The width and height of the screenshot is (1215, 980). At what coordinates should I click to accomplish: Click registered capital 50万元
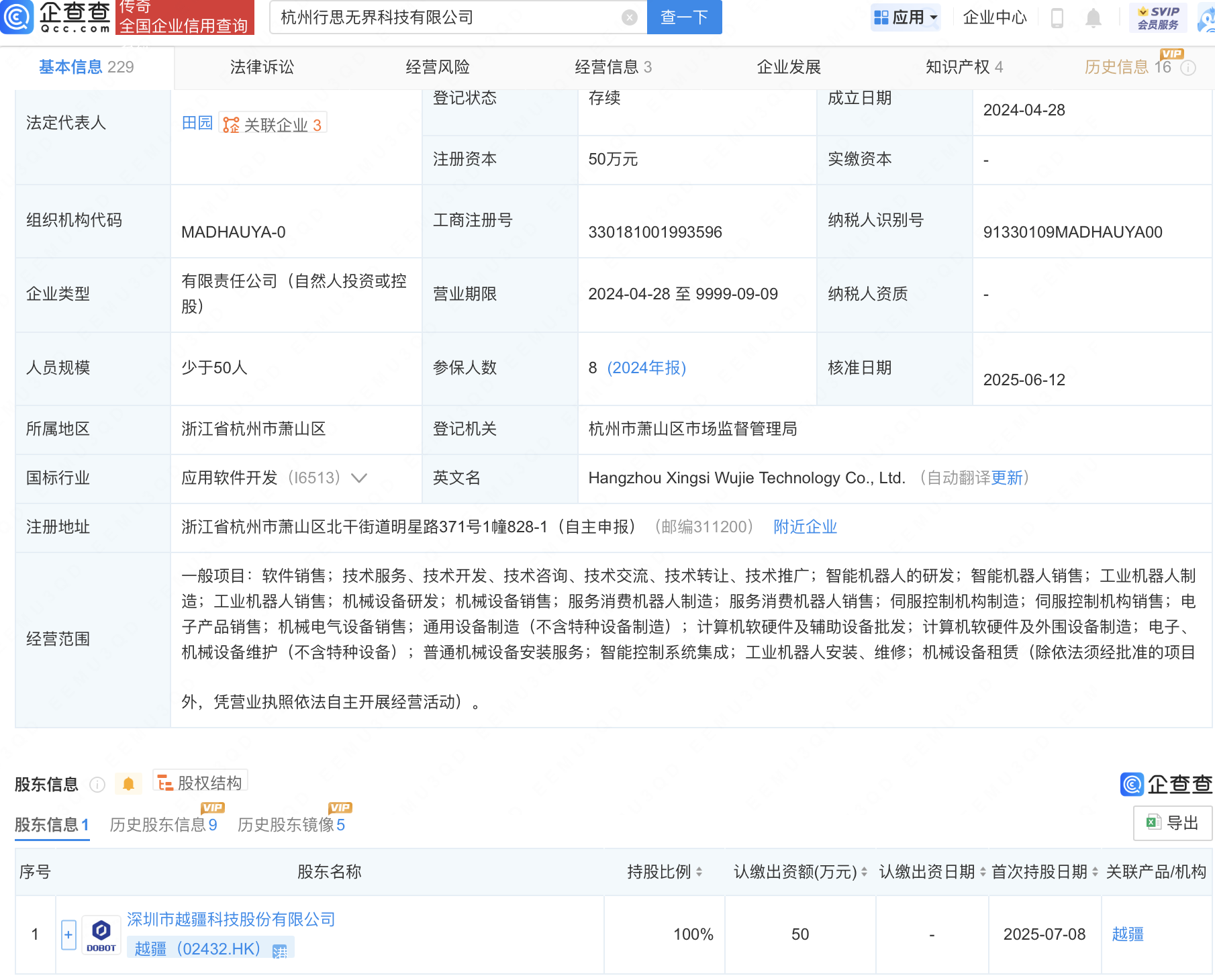coord(613,159)
